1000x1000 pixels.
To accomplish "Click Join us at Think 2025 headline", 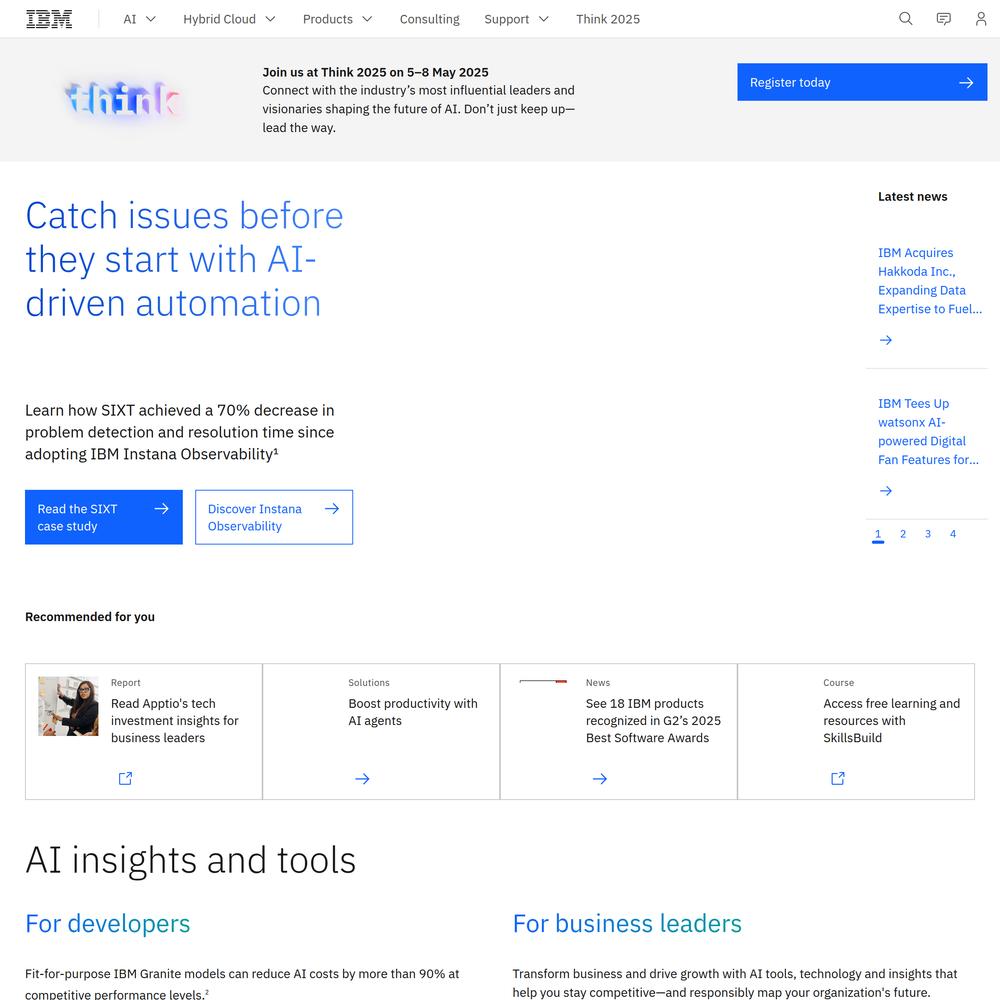I will (375, 72).
